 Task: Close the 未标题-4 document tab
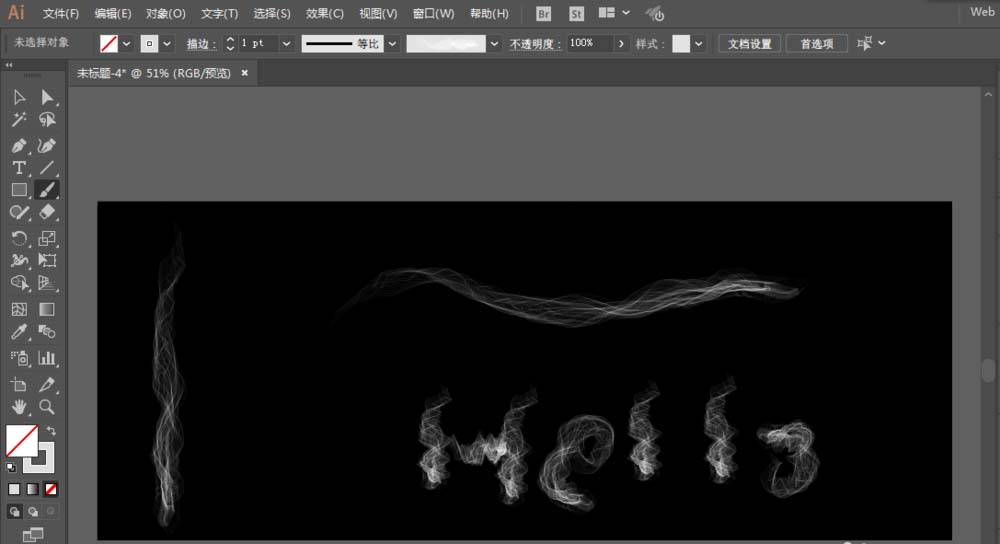coord(244,73)
